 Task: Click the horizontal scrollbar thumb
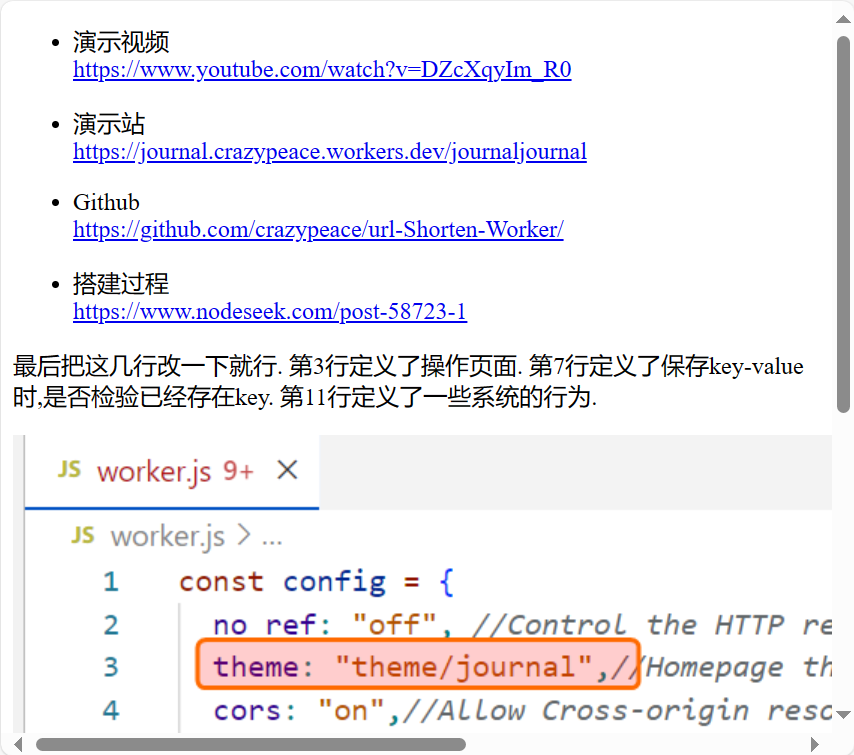[250, 744]
